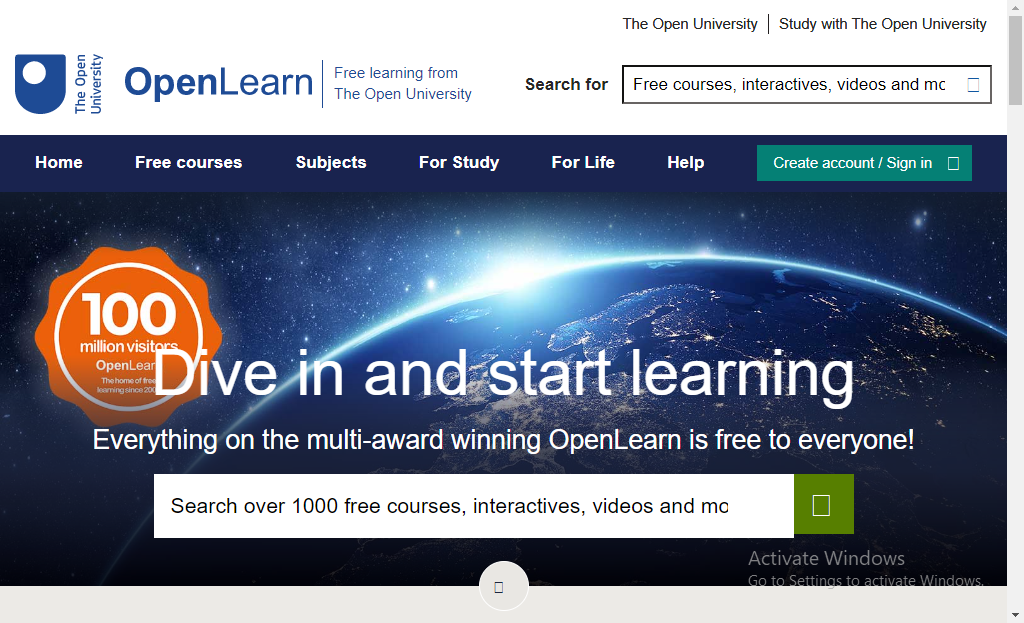Focus the 'Search over 1000 free courses' field
This screenshot has width=1024, height=623.
click(x=473, y=505)
